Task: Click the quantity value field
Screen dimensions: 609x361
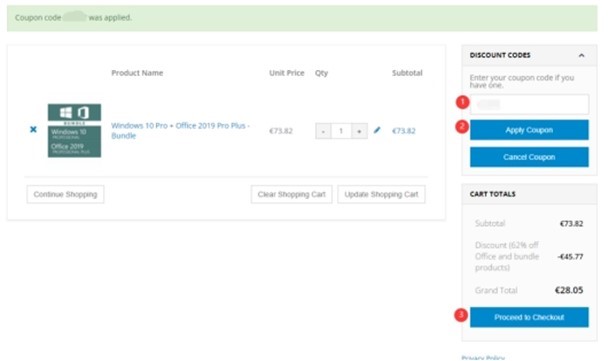Action: [x=341, y=131]
